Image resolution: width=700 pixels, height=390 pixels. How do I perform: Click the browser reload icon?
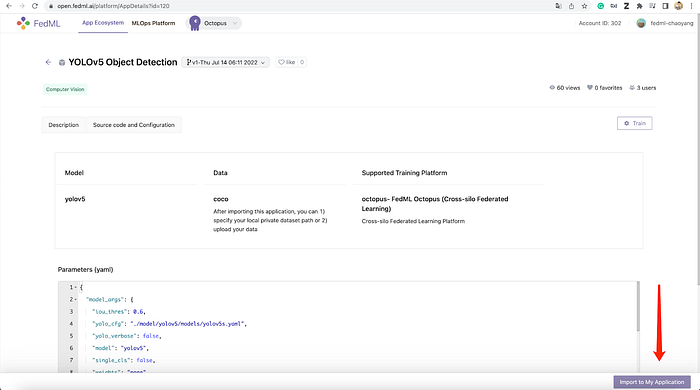[35, 6]
